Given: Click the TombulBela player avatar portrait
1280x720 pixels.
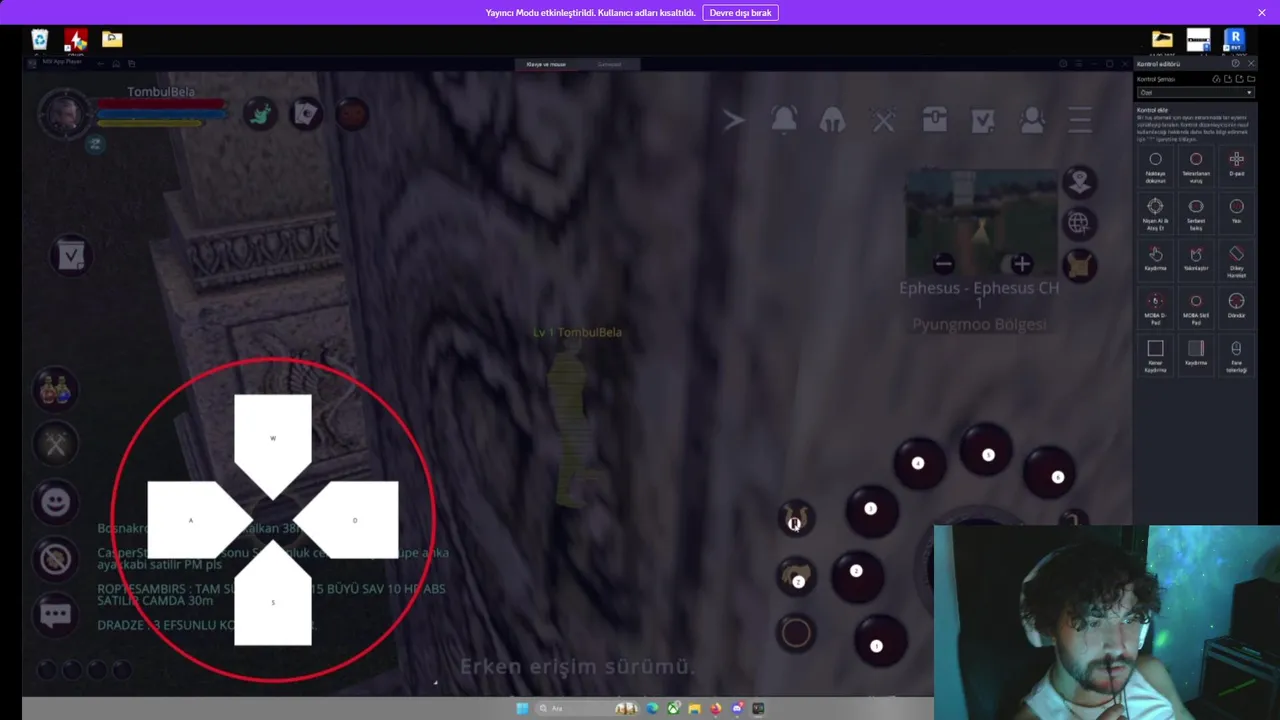Looking at the screenshot, I should click(x=64, y=114).
